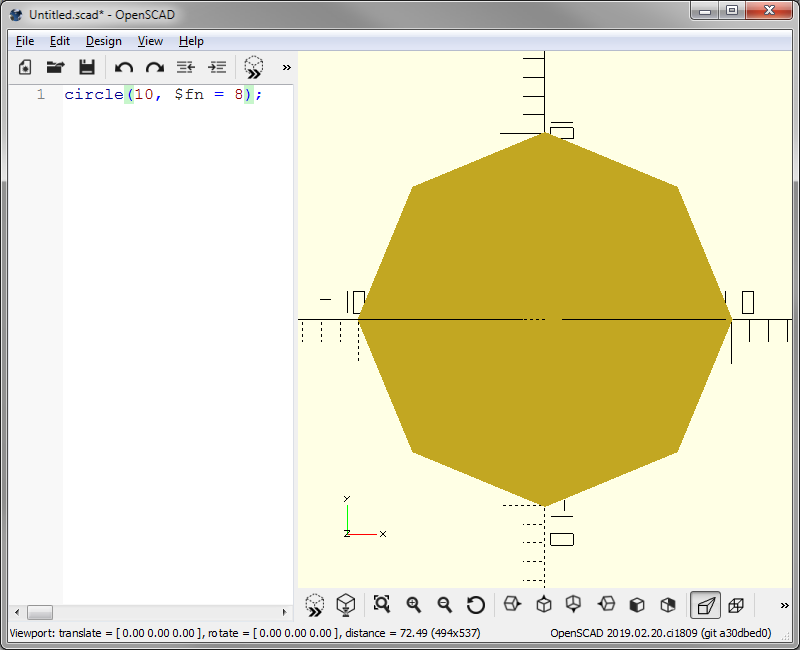
Task: Click the editor scrollbar right arrow
Action: point(283,612)
